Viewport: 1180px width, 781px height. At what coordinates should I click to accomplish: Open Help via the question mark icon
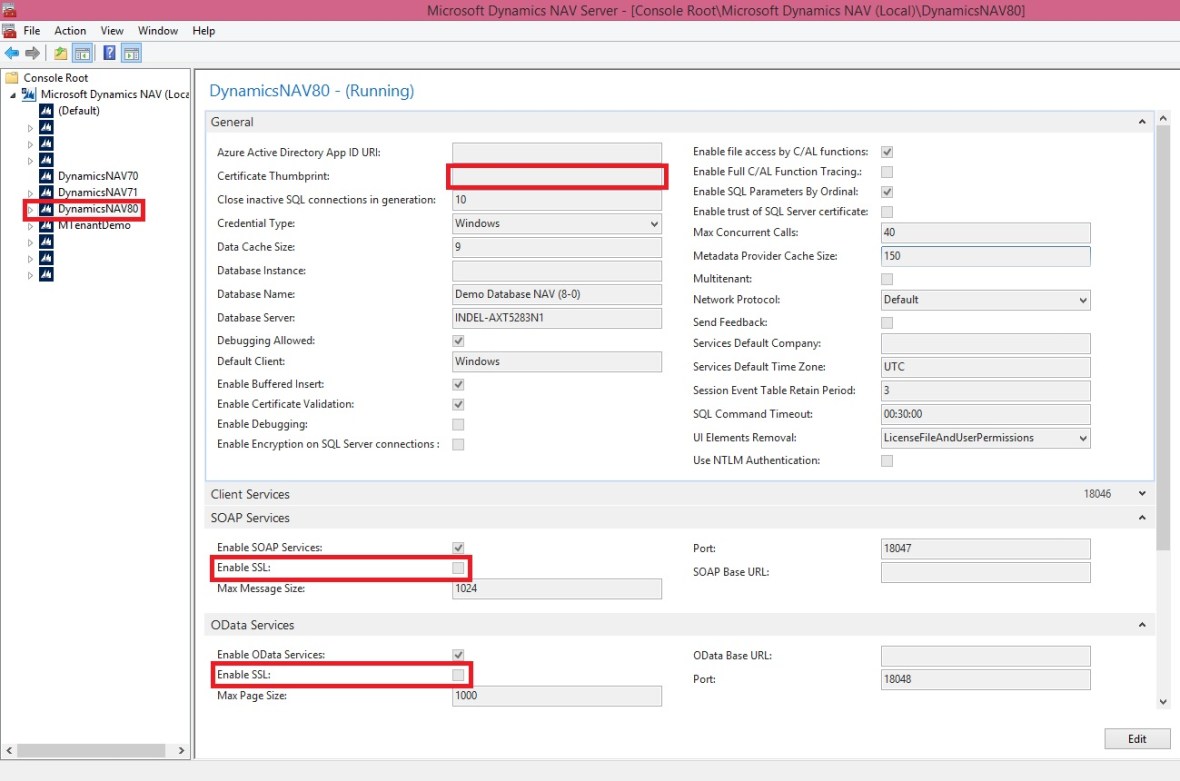pyautogui.click(x=109, y=53)
